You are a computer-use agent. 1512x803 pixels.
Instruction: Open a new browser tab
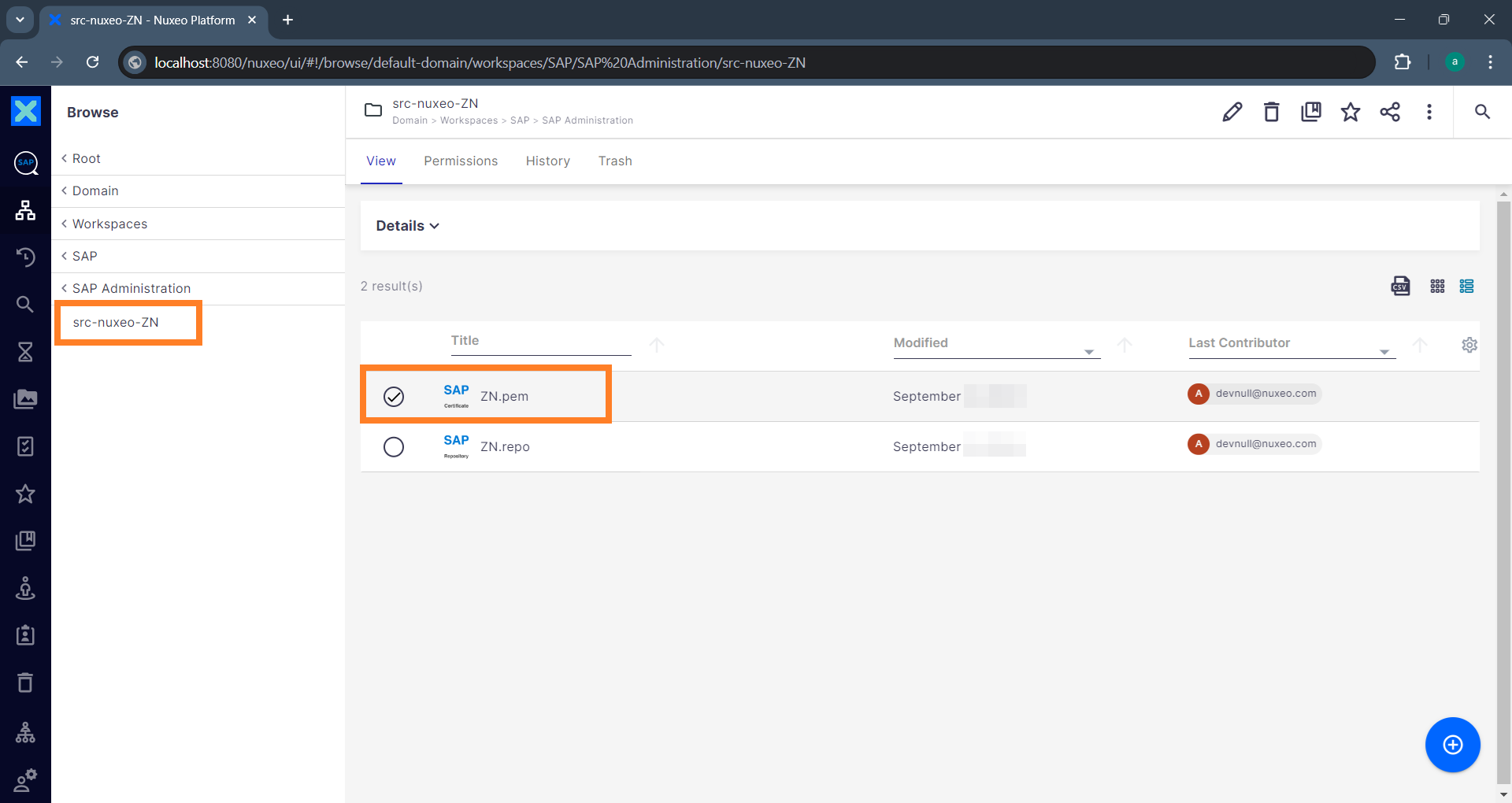287,20
